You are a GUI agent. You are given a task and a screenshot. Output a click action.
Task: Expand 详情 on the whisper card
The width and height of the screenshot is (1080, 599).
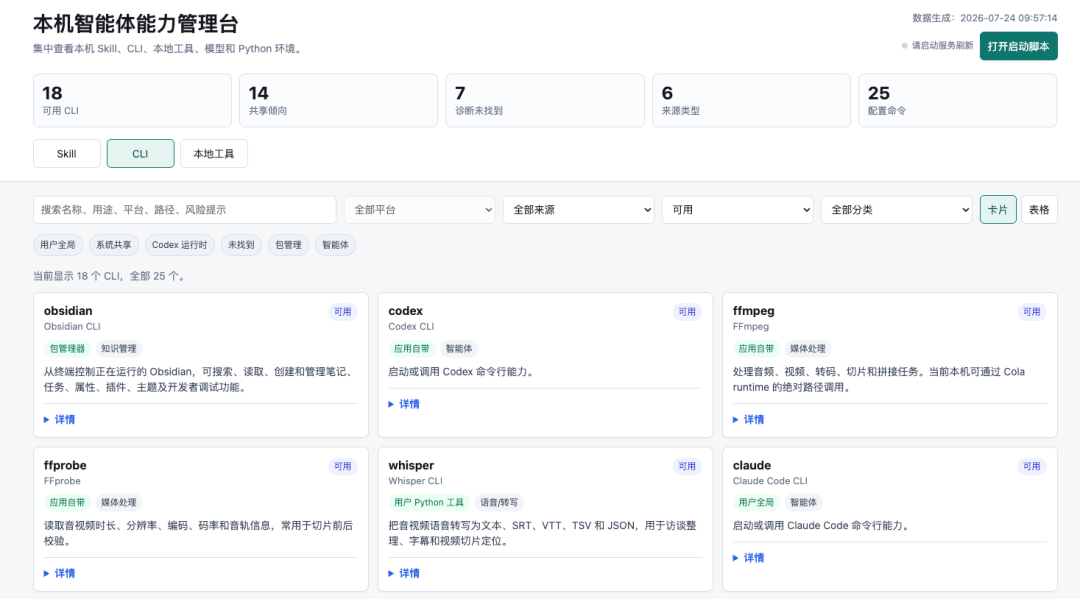pos(404,573)
